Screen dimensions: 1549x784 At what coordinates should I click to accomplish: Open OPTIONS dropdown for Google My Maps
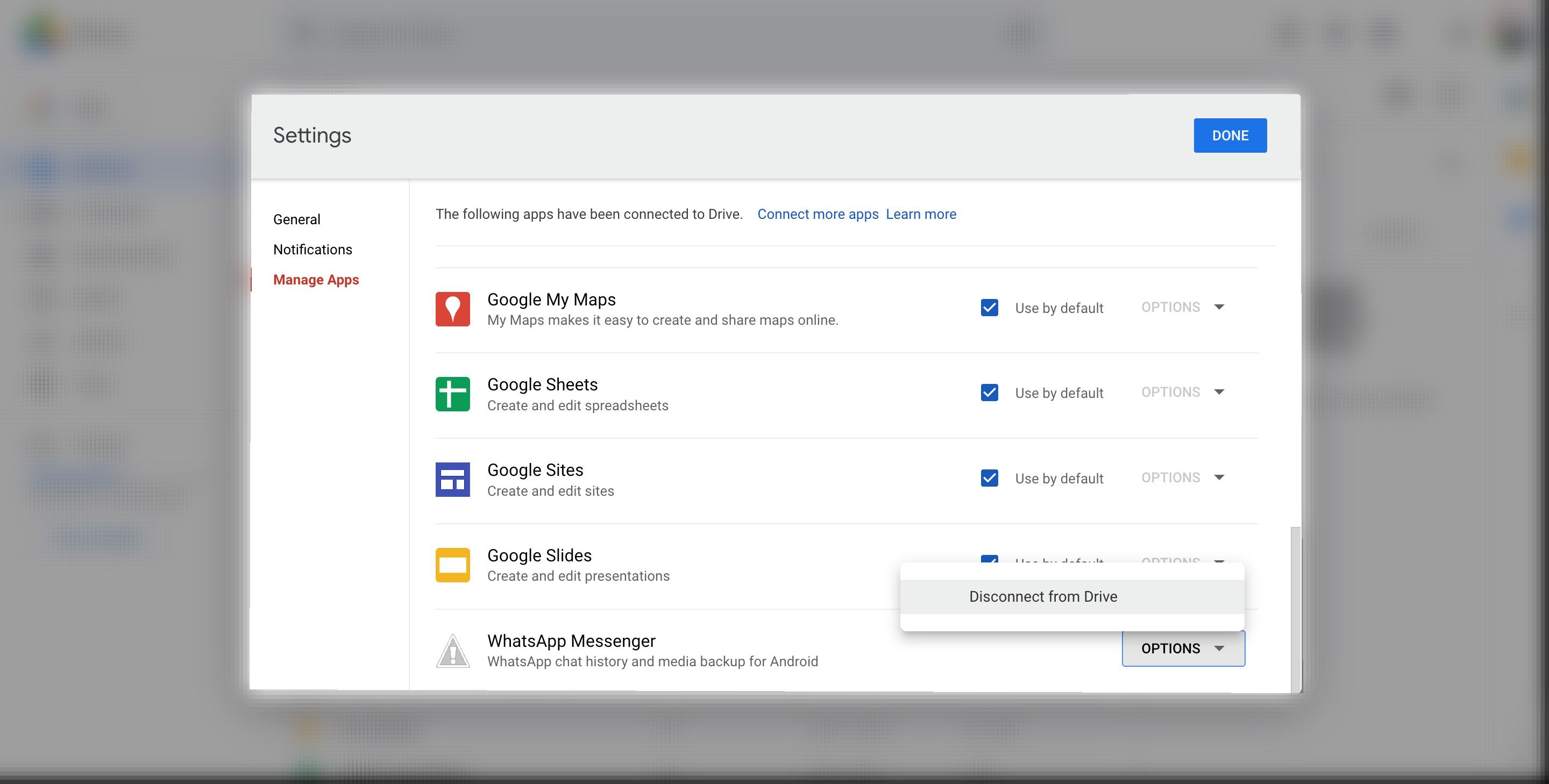[1181, 307]
